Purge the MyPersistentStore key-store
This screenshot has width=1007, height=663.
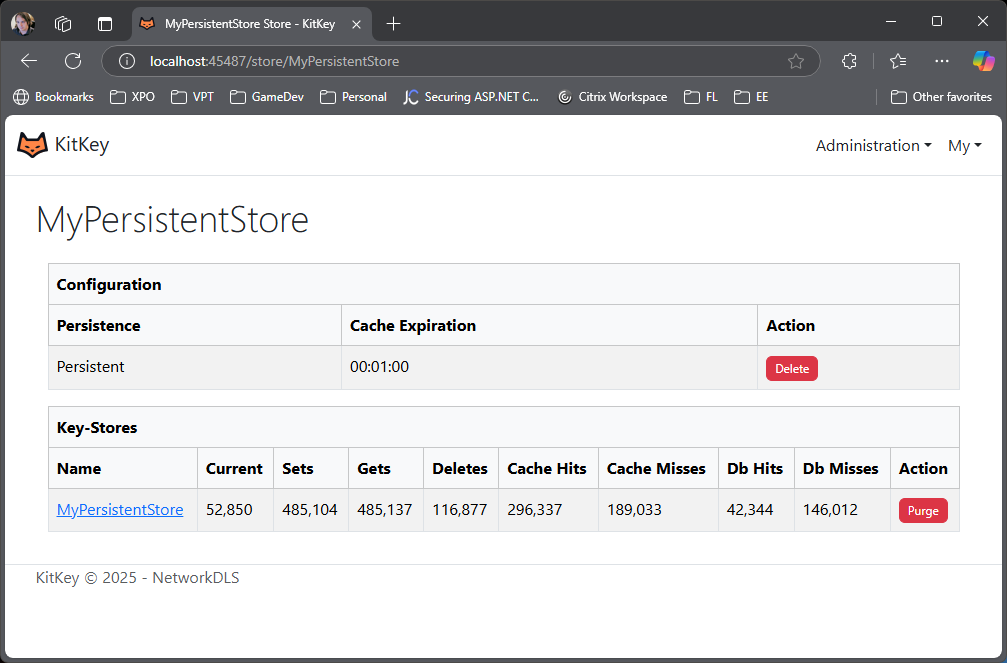922,510
